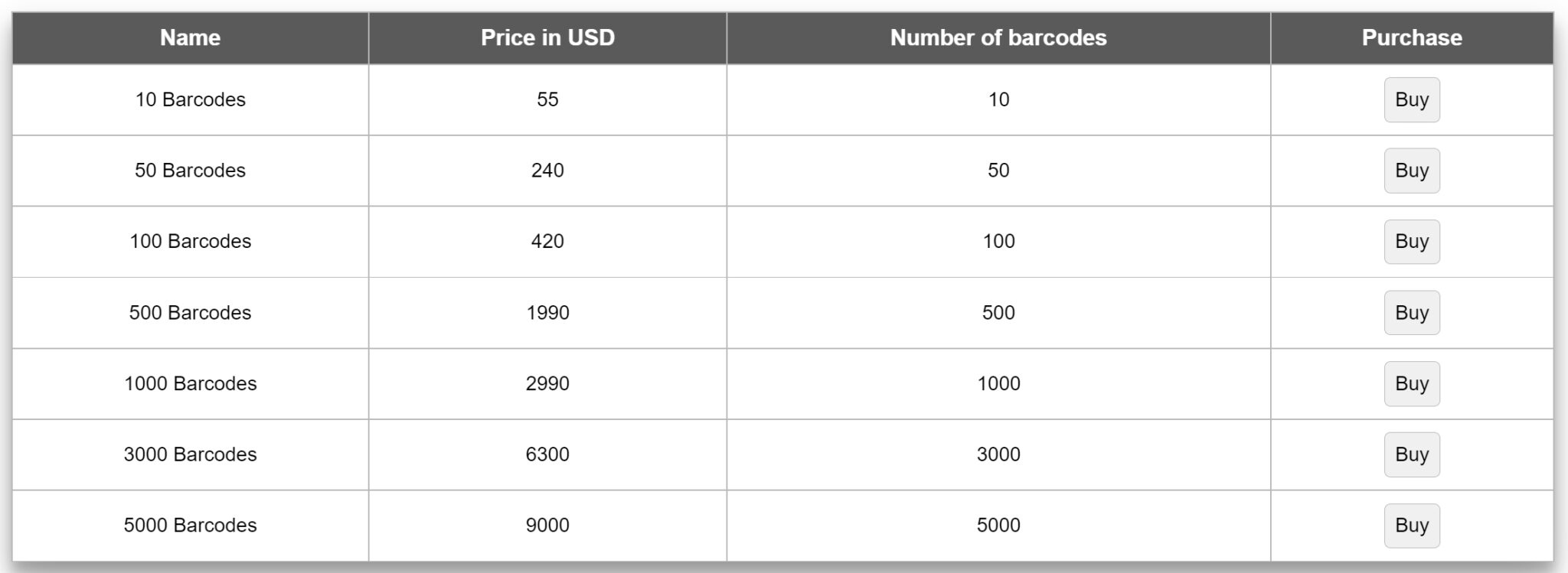1568x573 pixels.
Task: Click the Name column header
Action: pyautogui.click(x=189, y=37)
